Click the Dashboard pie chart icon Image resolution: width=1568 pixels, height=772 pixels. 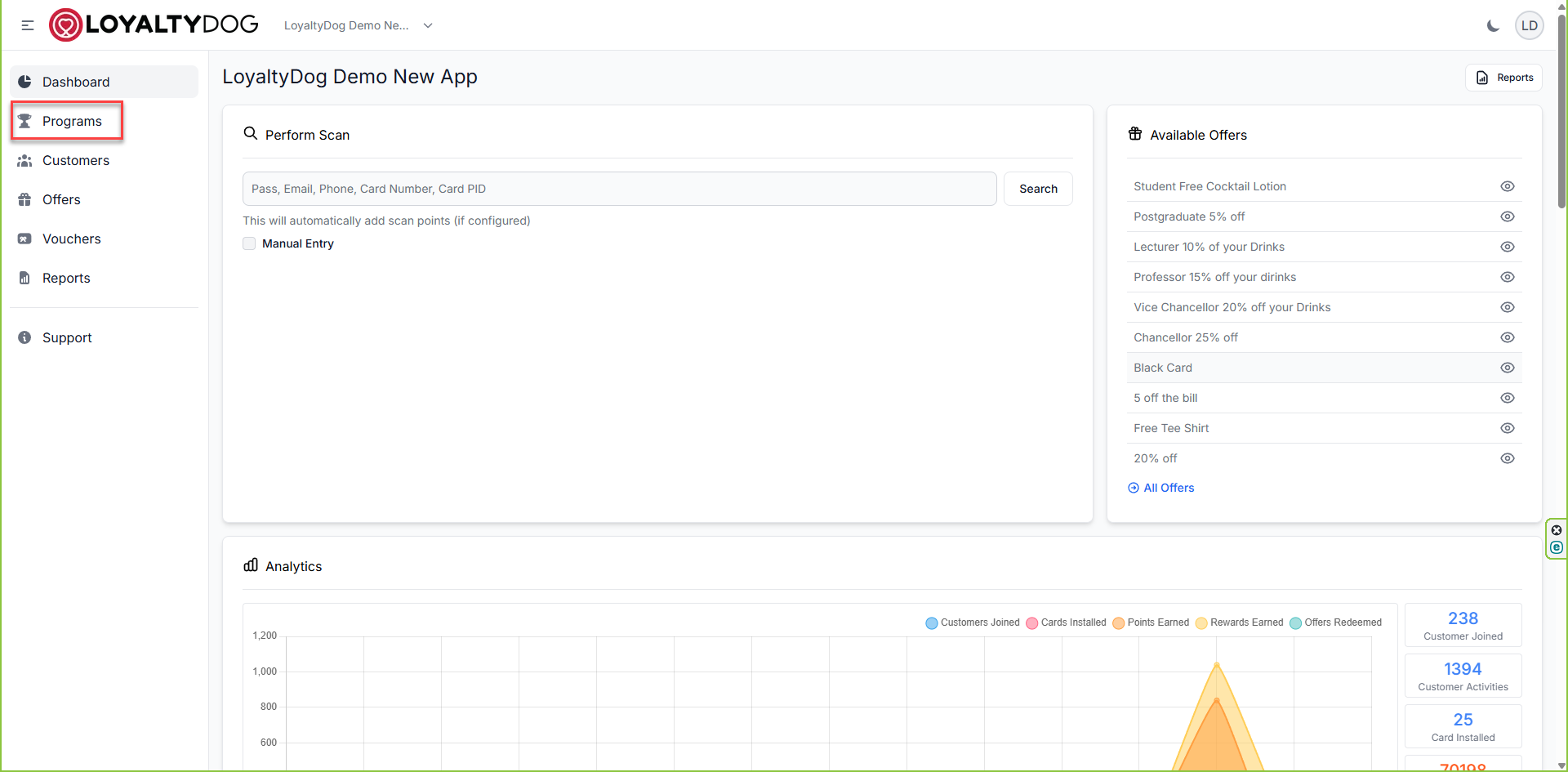coord(24,82)
